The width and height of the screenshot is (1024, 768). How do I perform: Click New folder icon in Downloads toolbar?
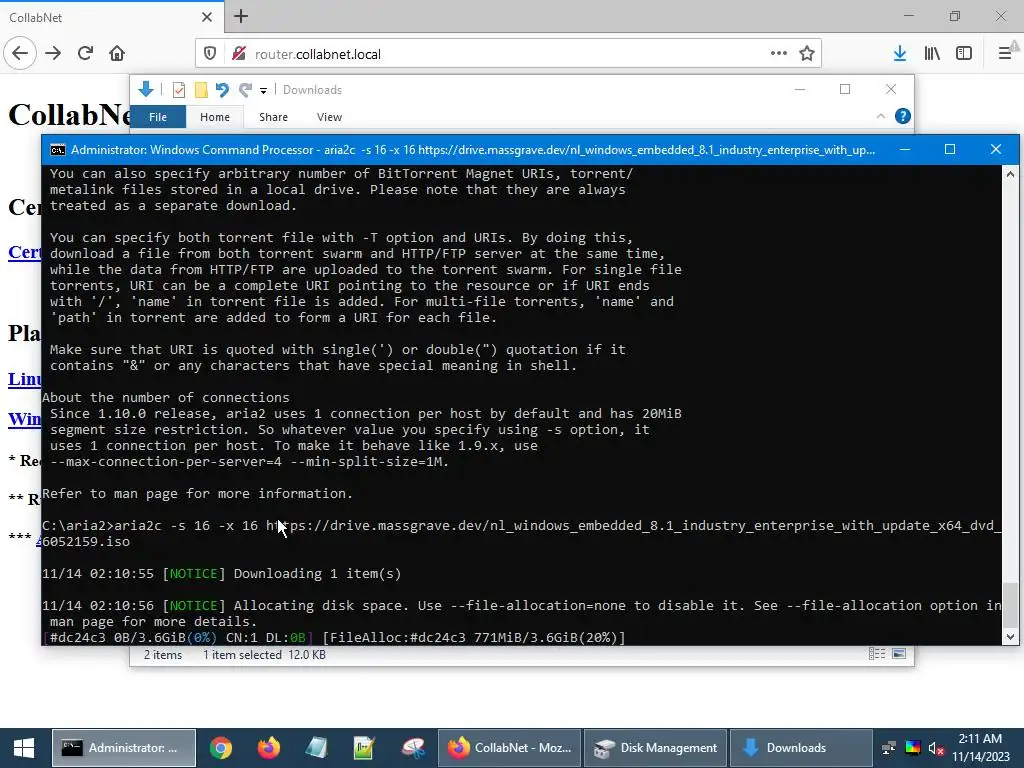tap(201, 90)
